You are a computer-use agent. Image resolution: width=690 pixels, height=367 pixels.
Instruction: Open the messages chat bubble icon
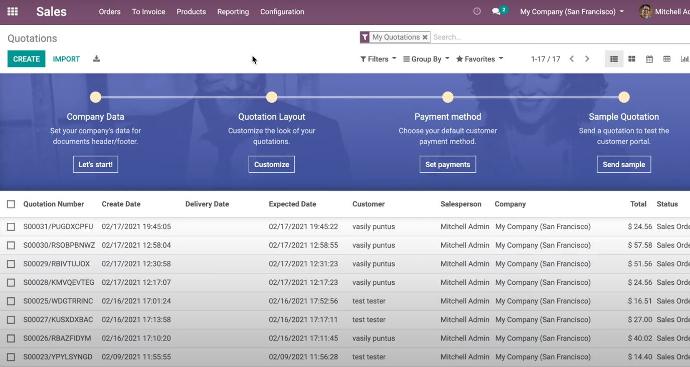[x=496, y=11]
